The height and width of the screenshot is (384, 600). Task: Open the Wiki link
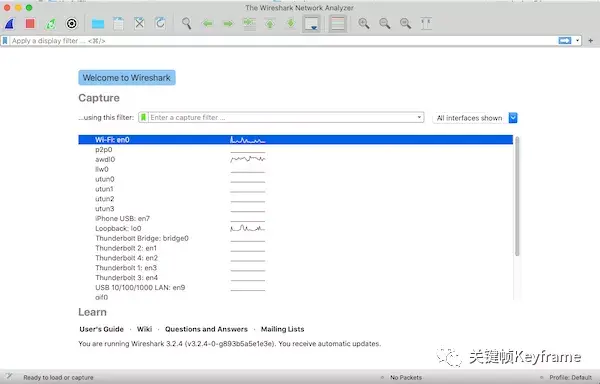point(144,329)
